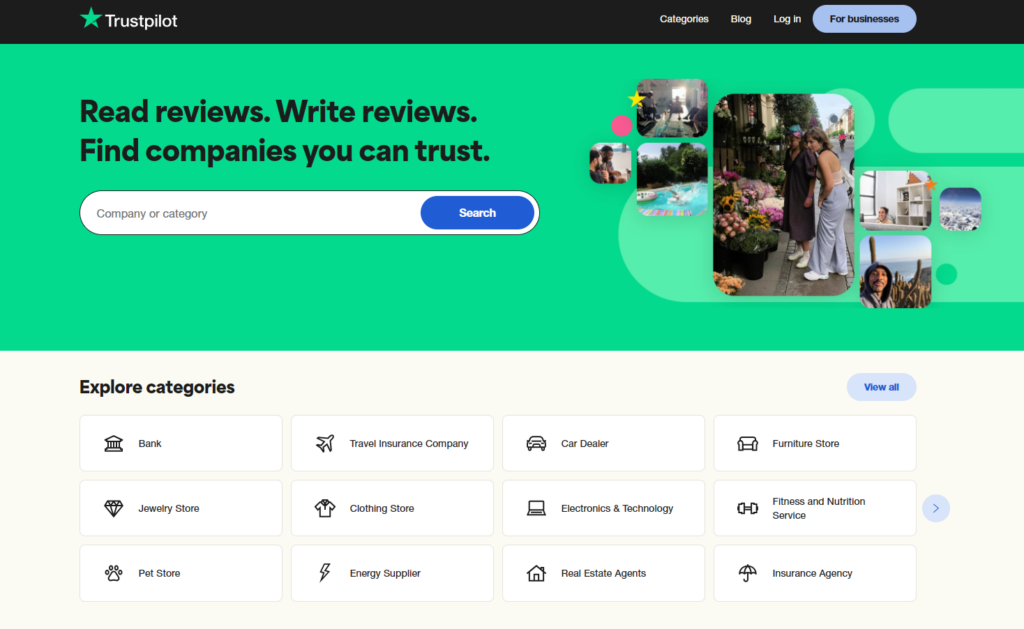Show more categories with the next arrow
This screenshot has height=629, width=1024.
click(936, 508)
